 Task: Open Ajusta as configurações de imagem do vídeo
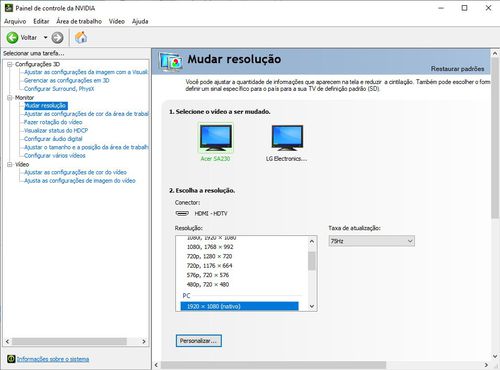tap(80, 181)
